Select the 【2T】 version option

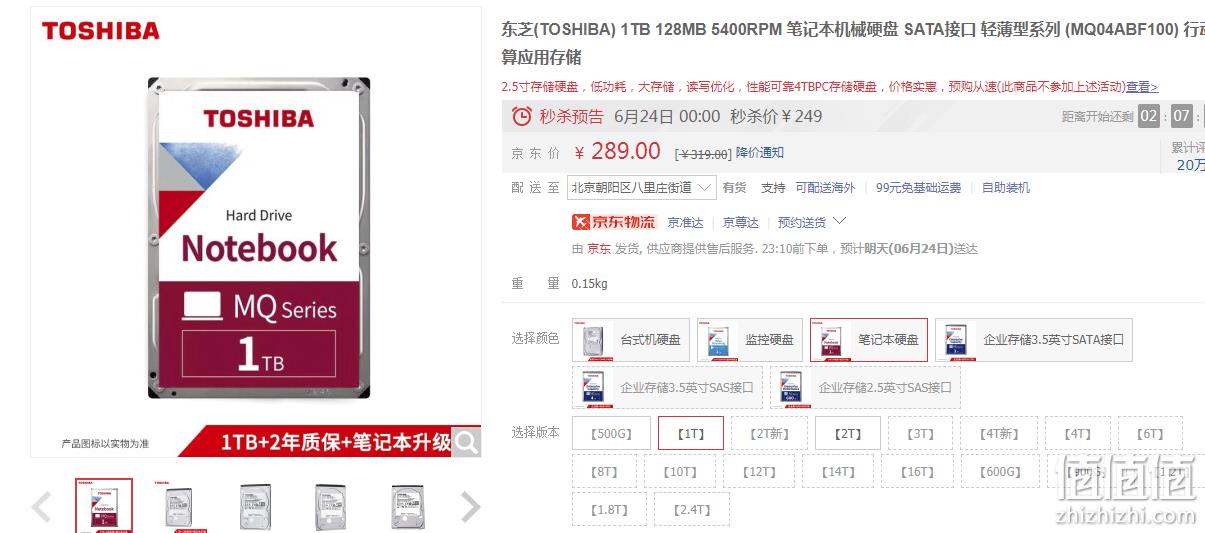(x=848, y=434)
